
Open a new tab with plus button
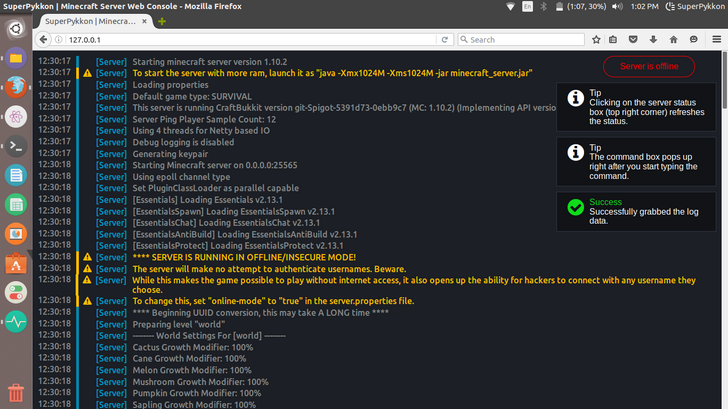point(162,21)
